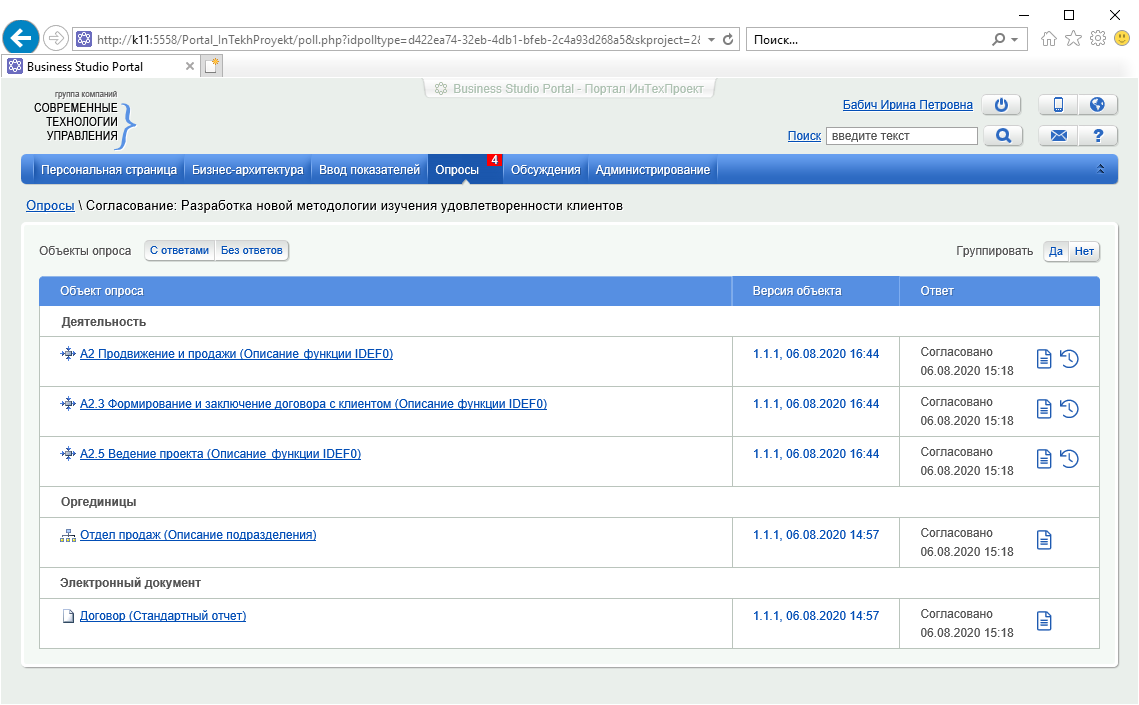Open answer document icon for Отдел продаж
The image size is (1139, 705).
[1044, 540]
